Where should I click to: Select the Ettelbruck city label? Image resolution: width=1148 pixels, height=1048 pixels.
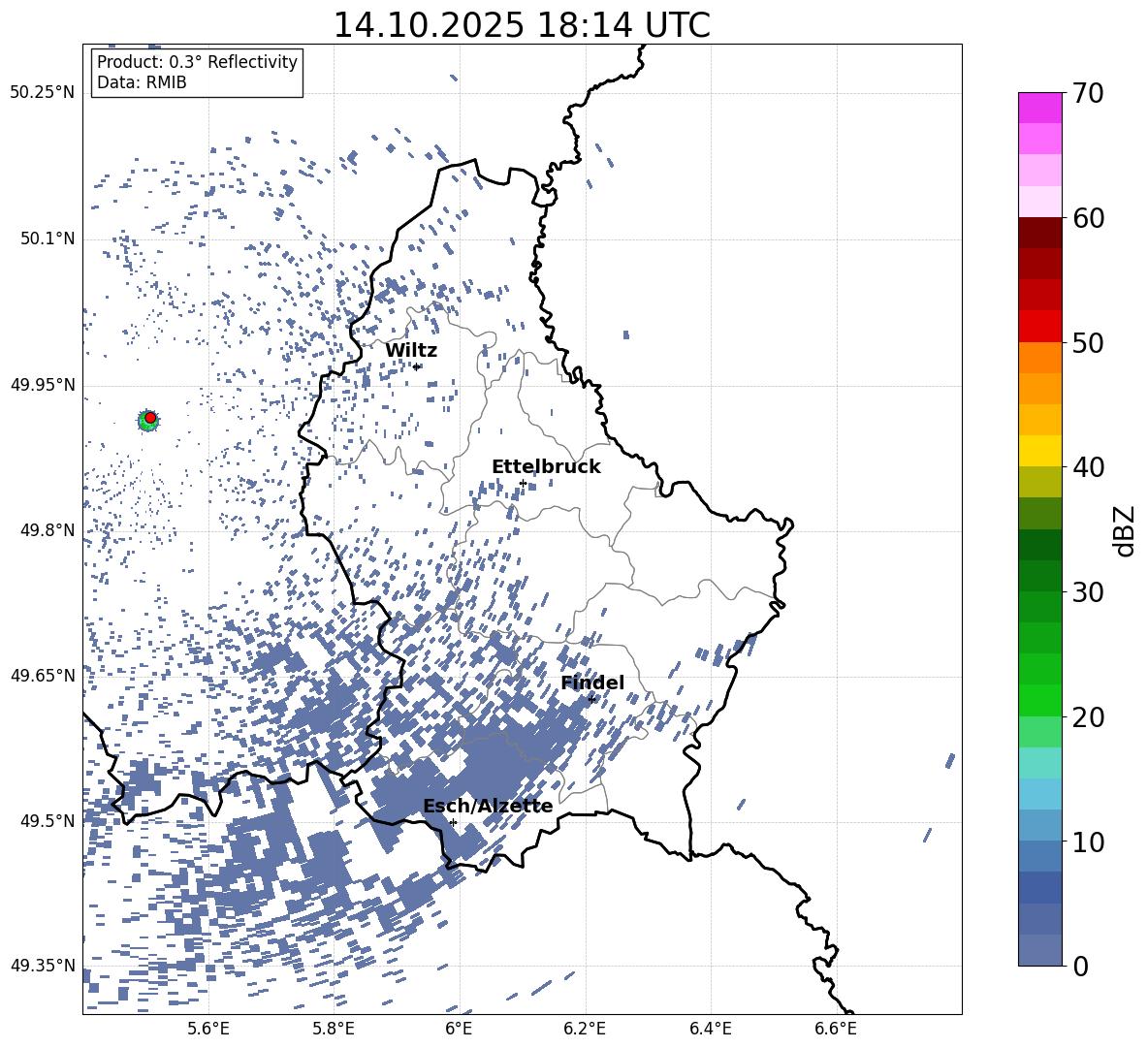[x=546, y=467]
